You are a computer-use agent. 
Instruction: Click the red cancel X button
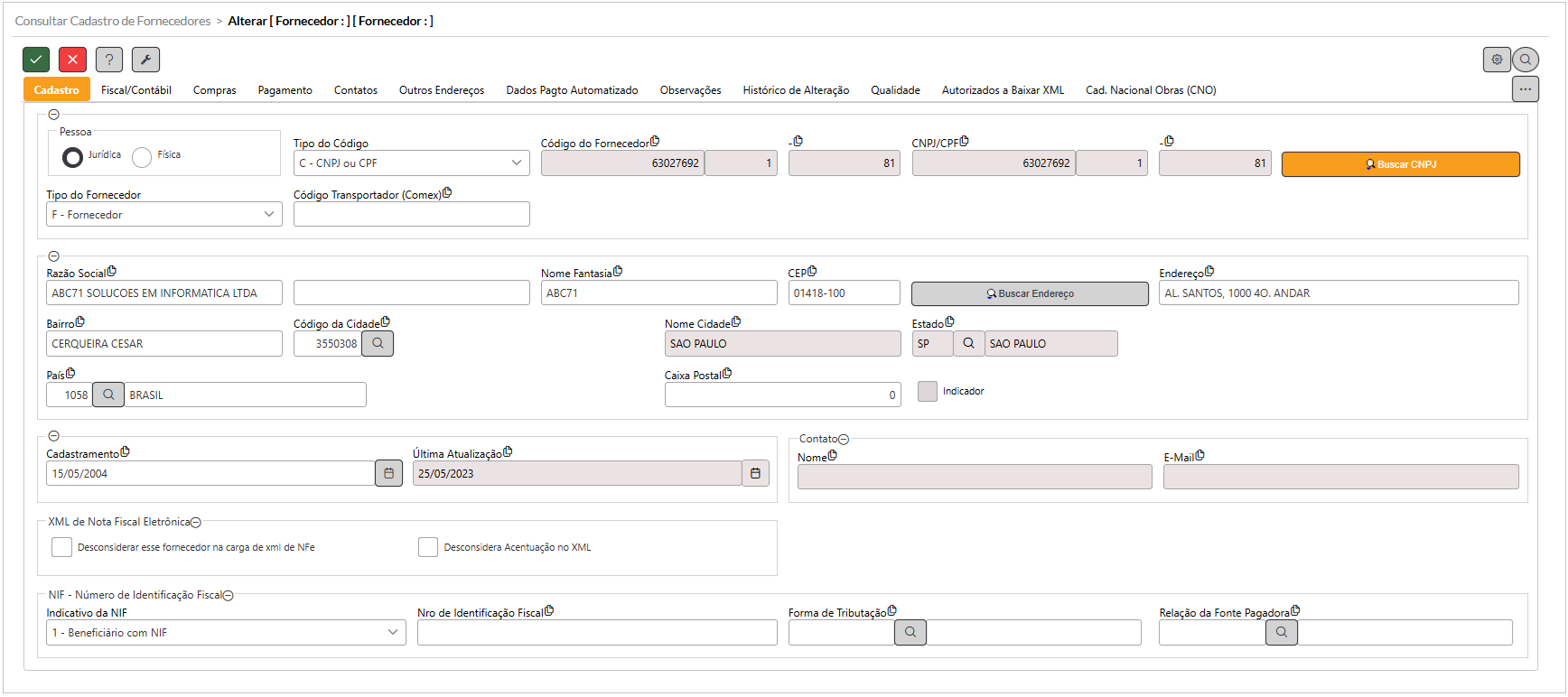tap(72, 60)
